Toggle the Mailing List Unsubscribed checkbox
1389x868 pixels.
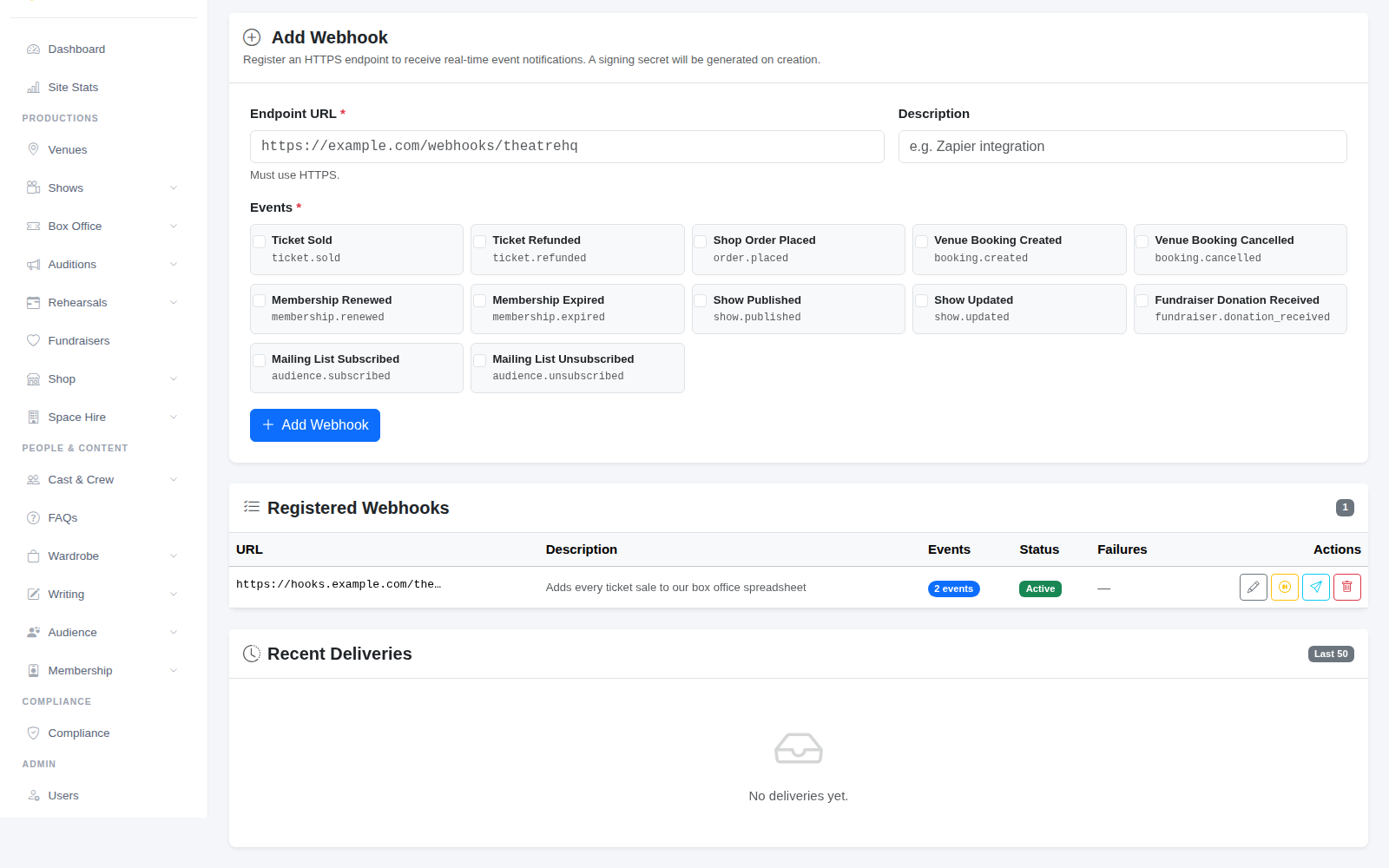480,360
